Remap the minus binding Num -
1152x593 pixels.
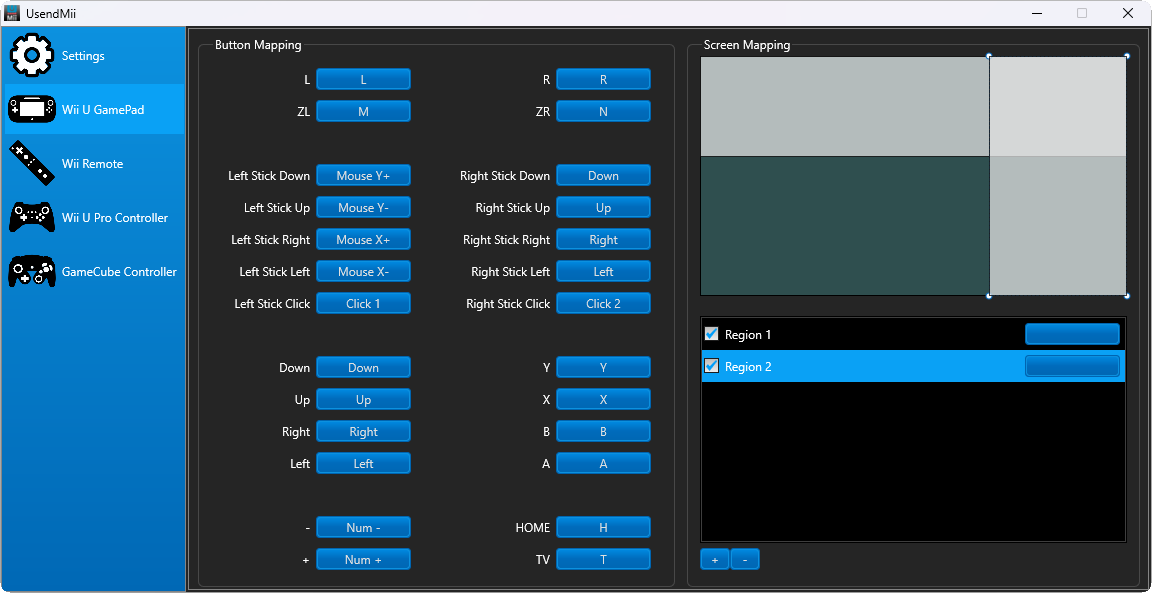[363, 528]
